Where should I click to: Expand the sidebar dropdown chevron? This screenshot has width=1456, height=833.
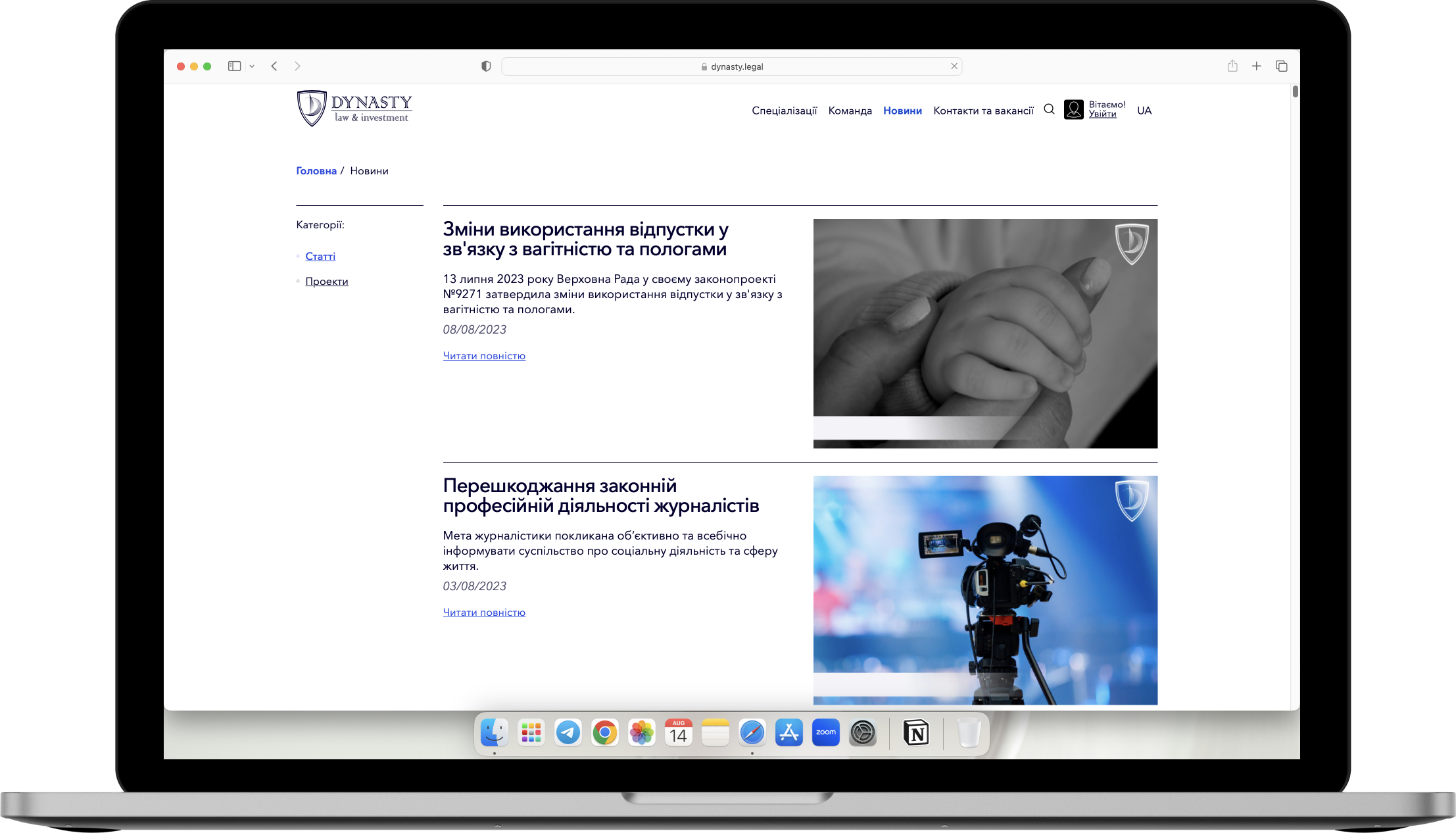tap(252, 66)
